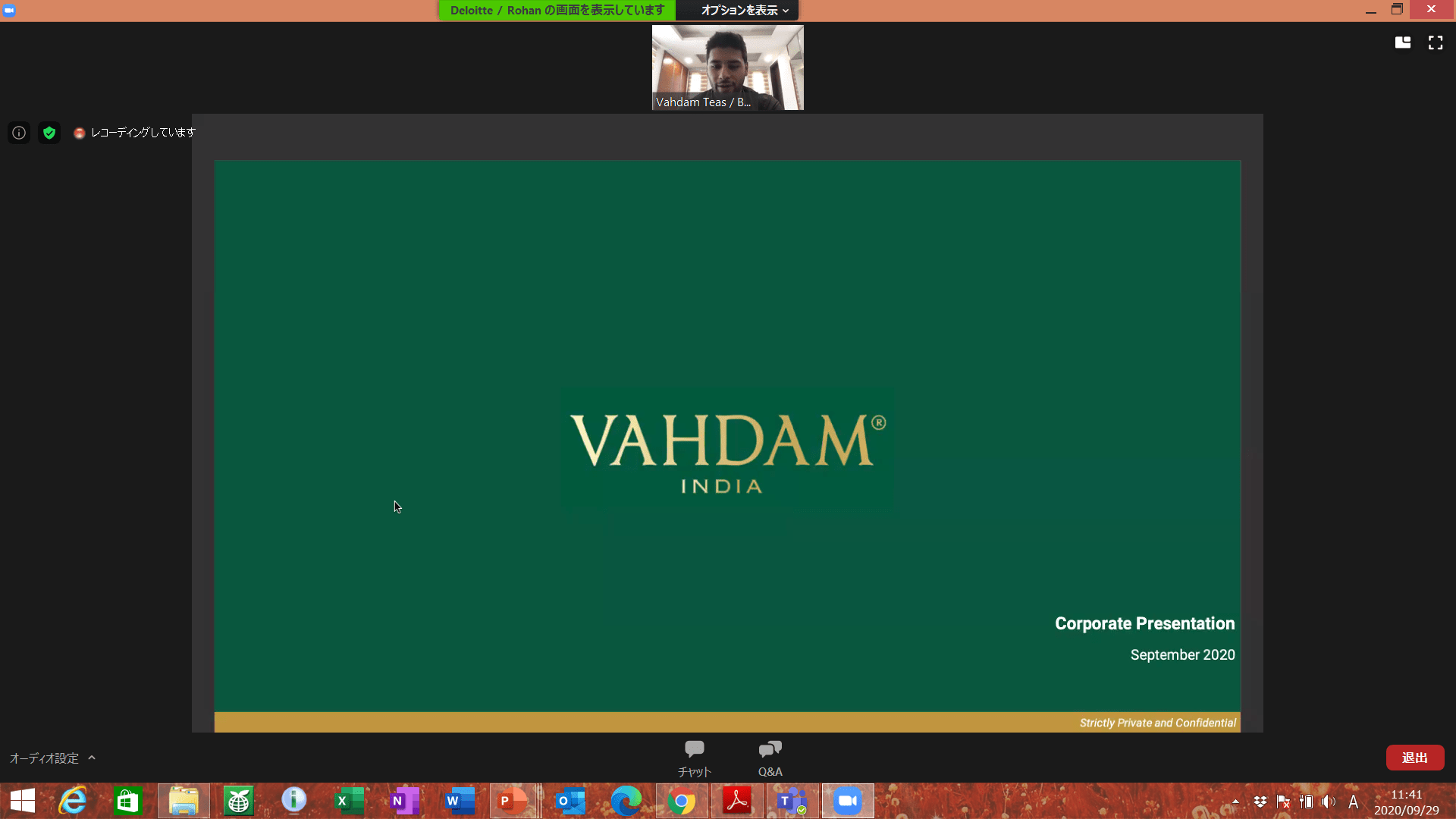Click the red Leave meeting button
Viewport: 1456px width, 819px height.
1414,758
